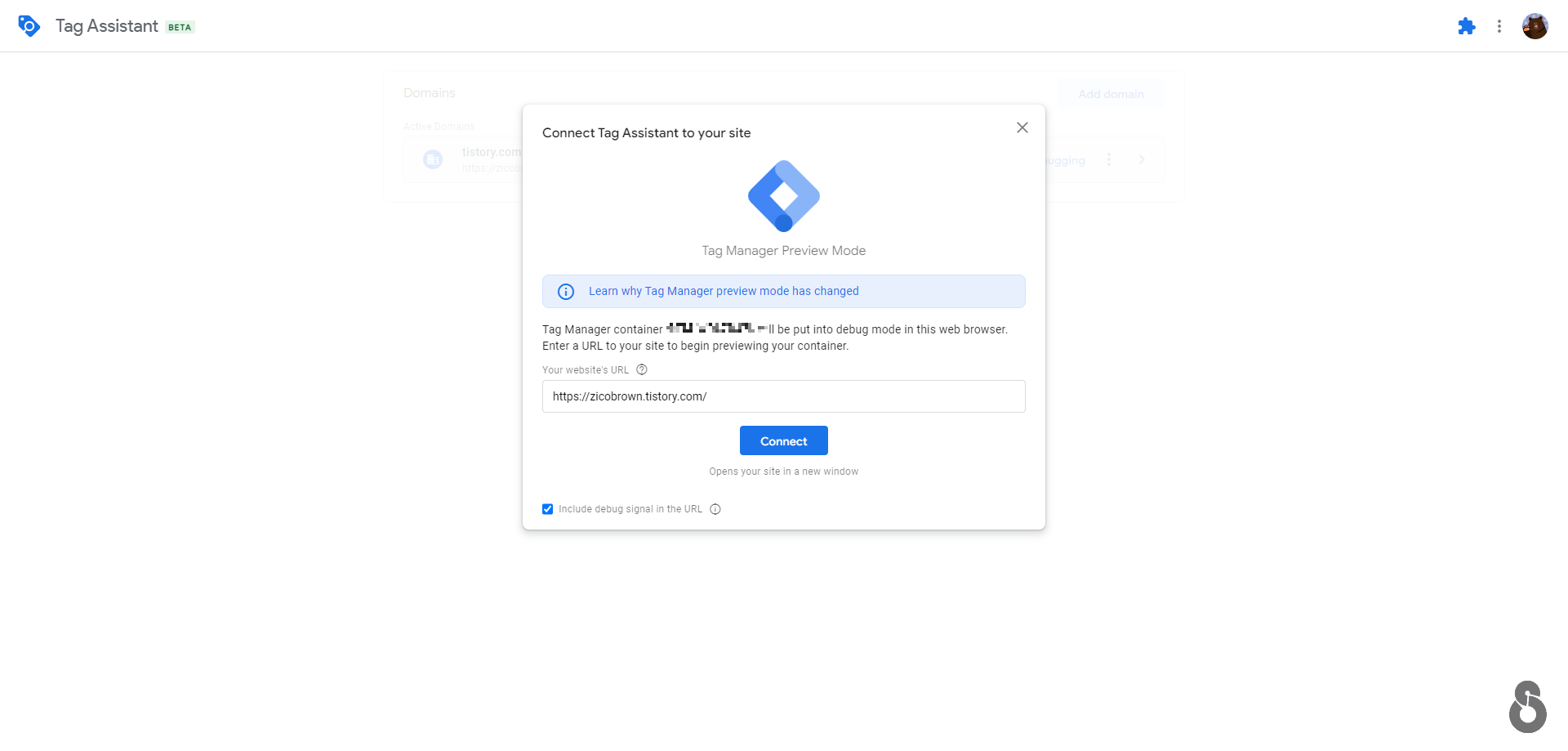This screenshot has width=1568, height=751.
Task: Expand the tistory.com domain row chevron
Action: (1142, 159)
